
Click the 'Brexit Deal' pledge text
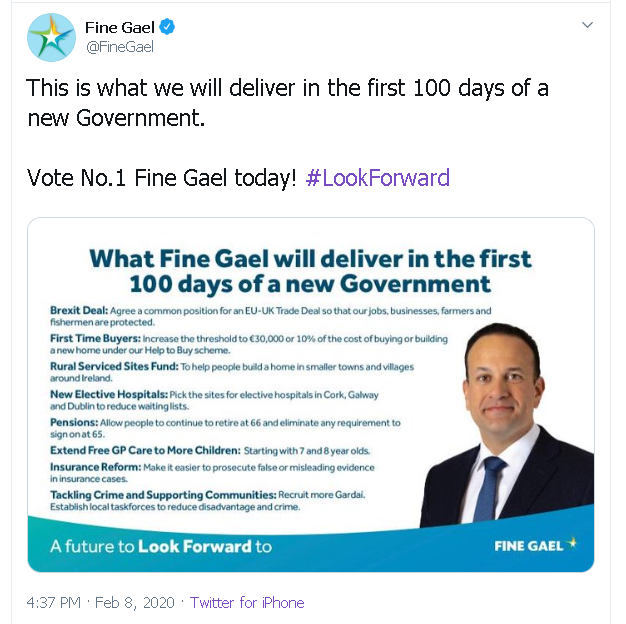pos(270,317)
